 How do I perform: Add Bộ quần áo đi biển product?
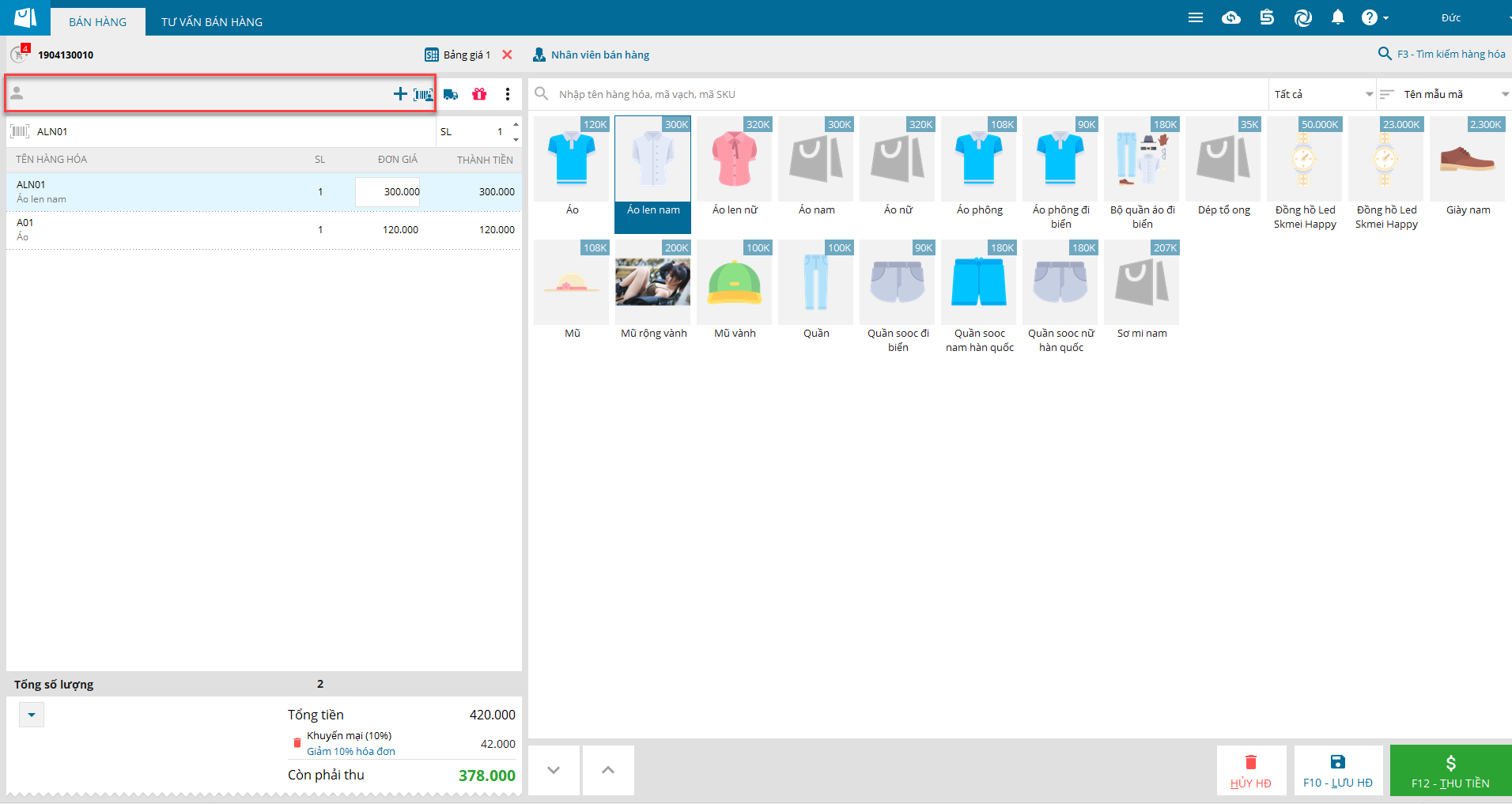click(x=1142, y=174)
